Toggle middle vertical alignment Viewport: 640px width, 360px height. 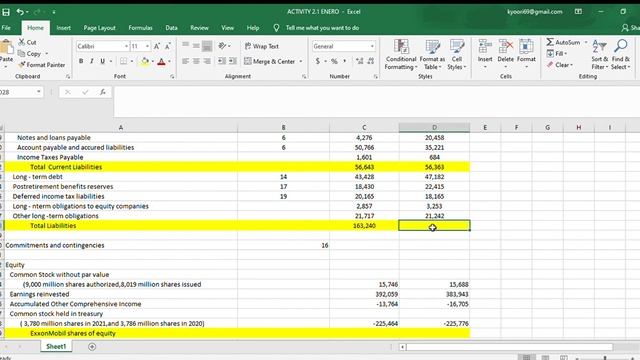(196, 46)
